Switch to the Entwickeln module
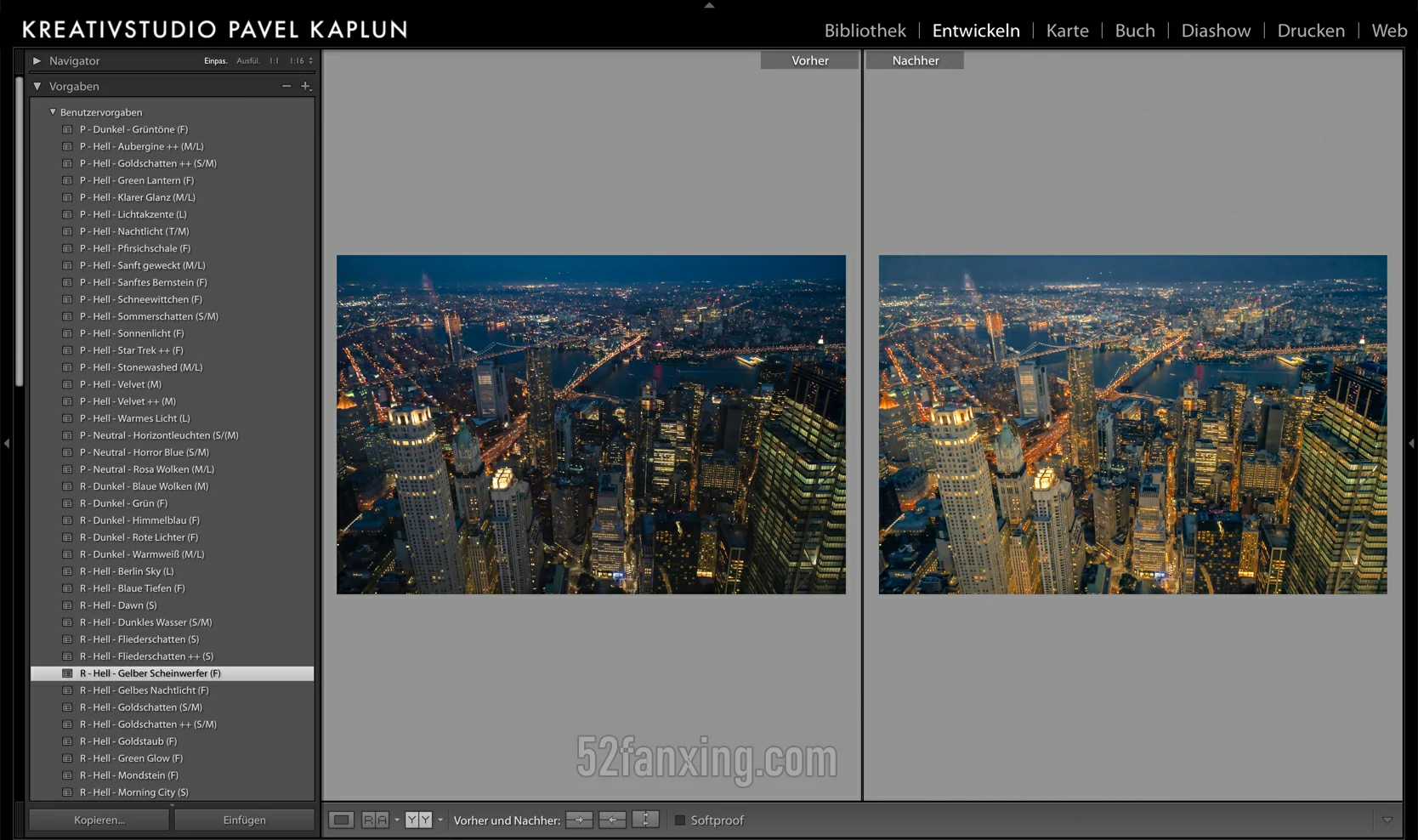This screenshot has width=1418, height=840. click(x=976, y=31)
